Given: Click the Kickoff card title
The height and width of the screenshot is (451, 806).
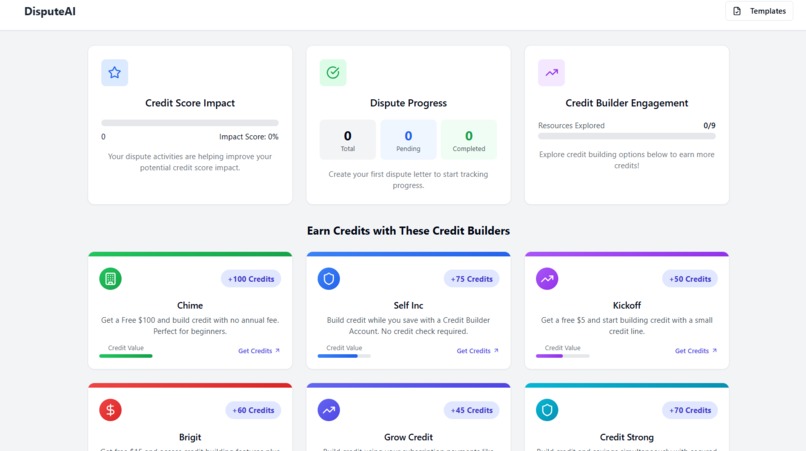Looking at the screenshot, I should pos(627,305).
